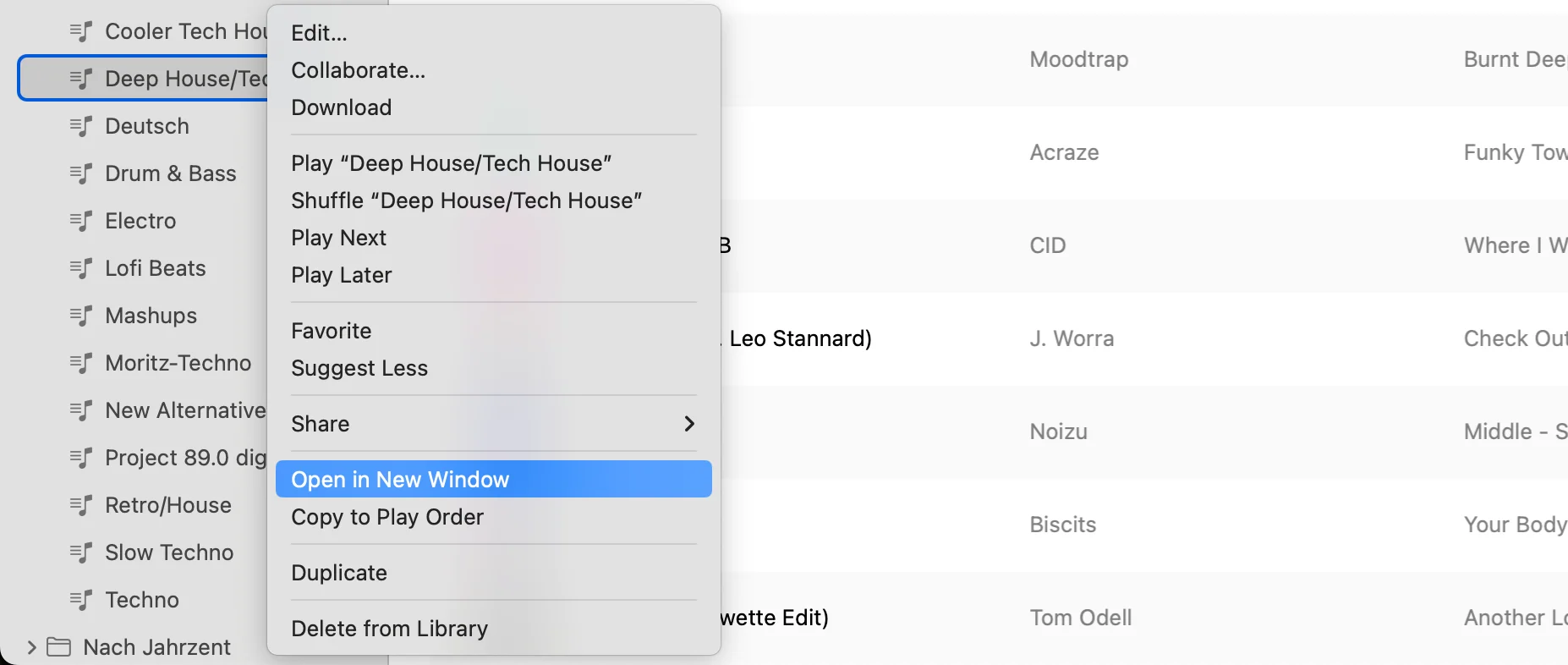1568x665 pixels.
Task: Select Delete from Library
Action: pos(389,629)
